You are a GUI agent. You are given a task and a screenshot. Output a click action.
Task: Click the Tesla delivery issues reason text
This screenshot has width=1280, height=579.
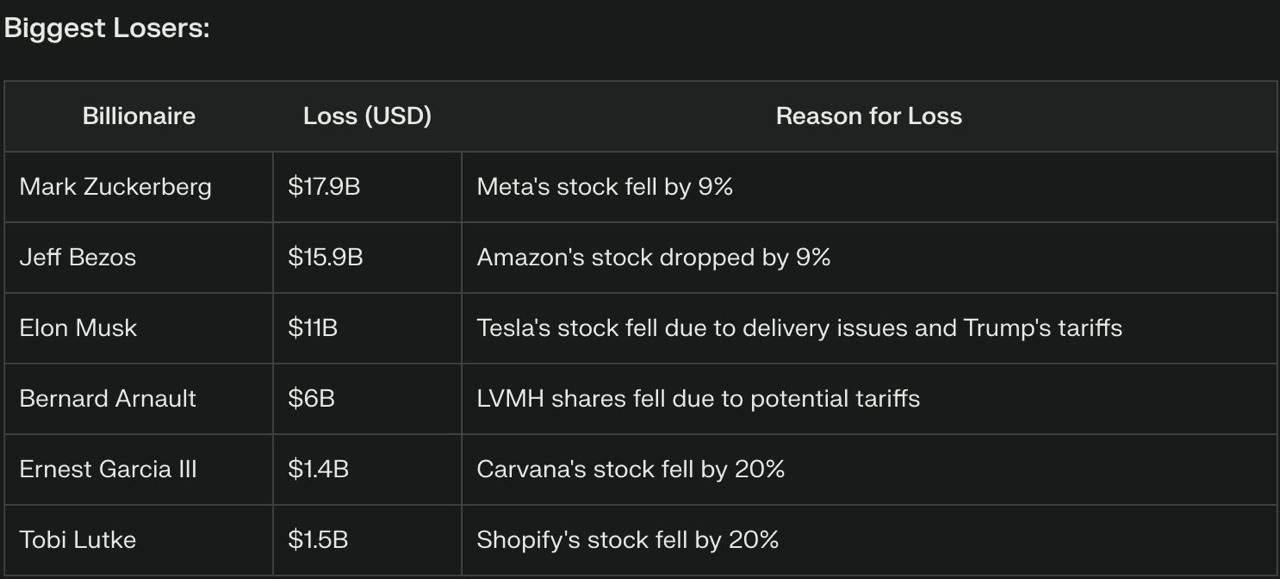[x=799, y=328]
